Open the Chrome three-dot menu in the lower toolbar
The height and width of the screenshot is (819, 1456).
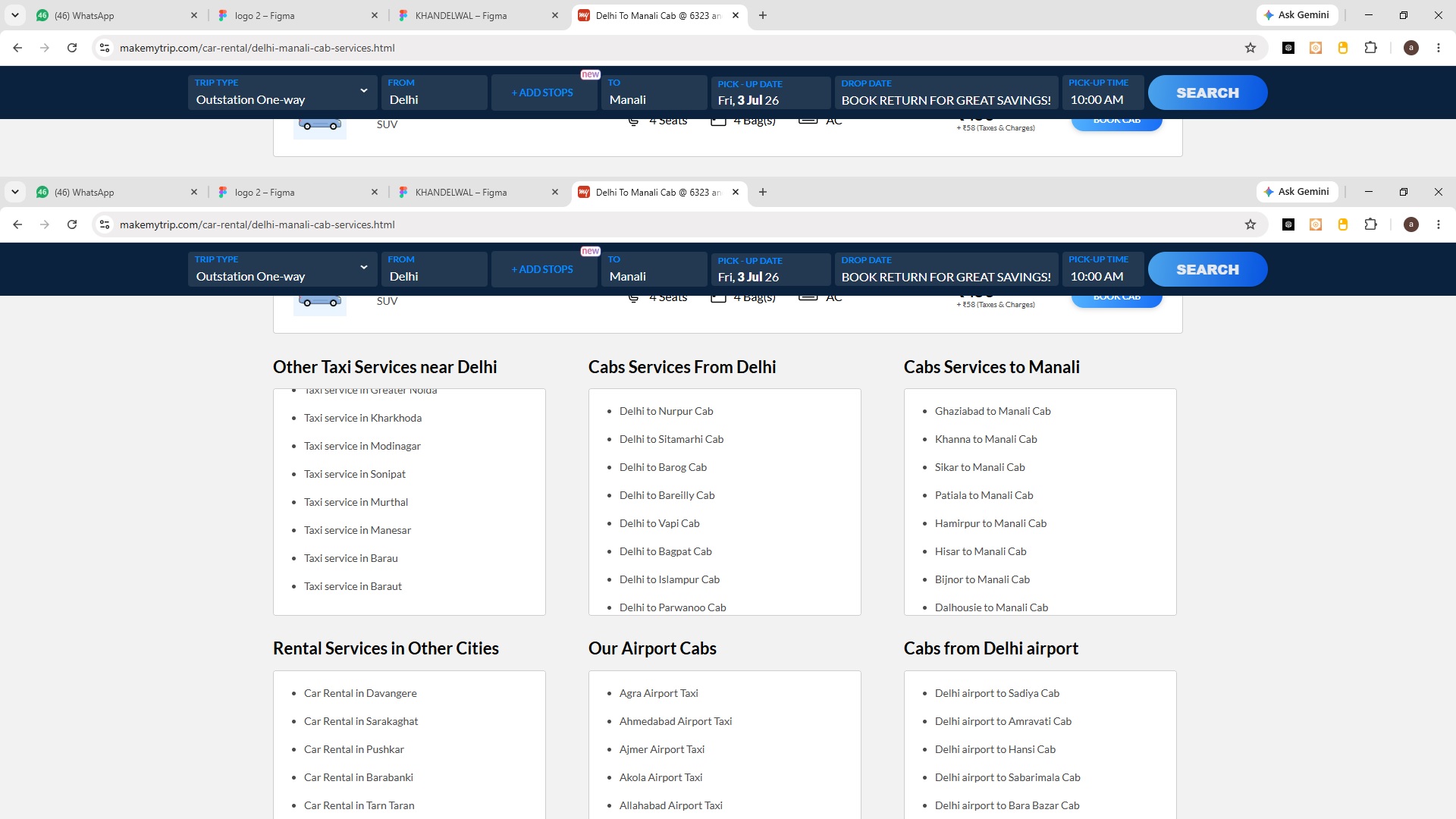click(x=1439, y=224)
